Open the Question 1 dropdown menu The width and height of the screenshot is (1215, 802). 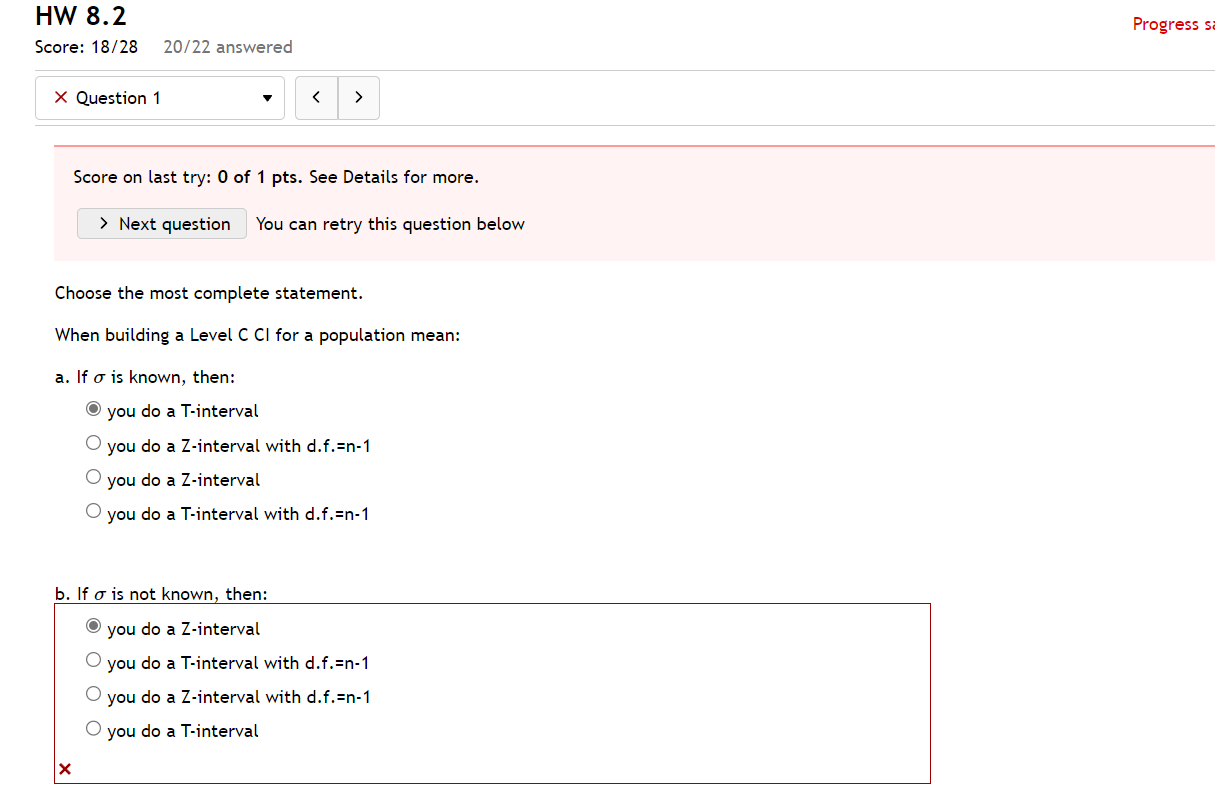[x=266, y=97]
